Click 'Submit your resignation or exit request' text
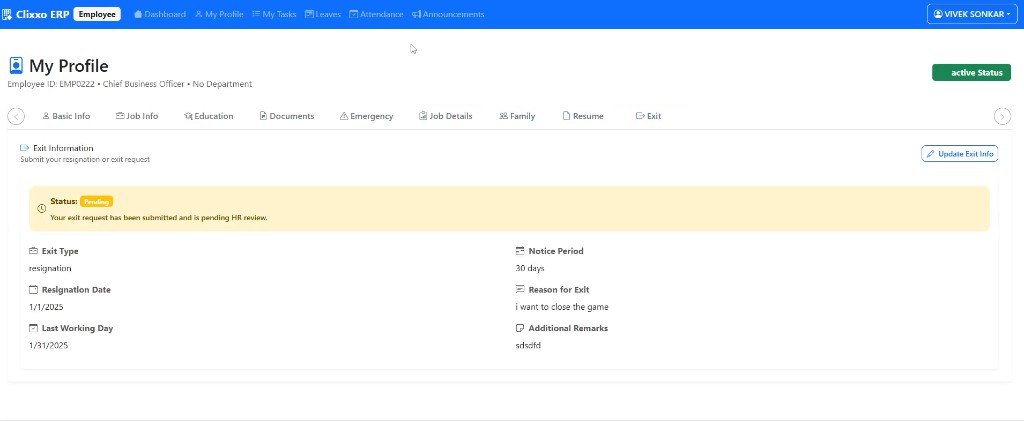The image size is (1024, 421). 85,159
